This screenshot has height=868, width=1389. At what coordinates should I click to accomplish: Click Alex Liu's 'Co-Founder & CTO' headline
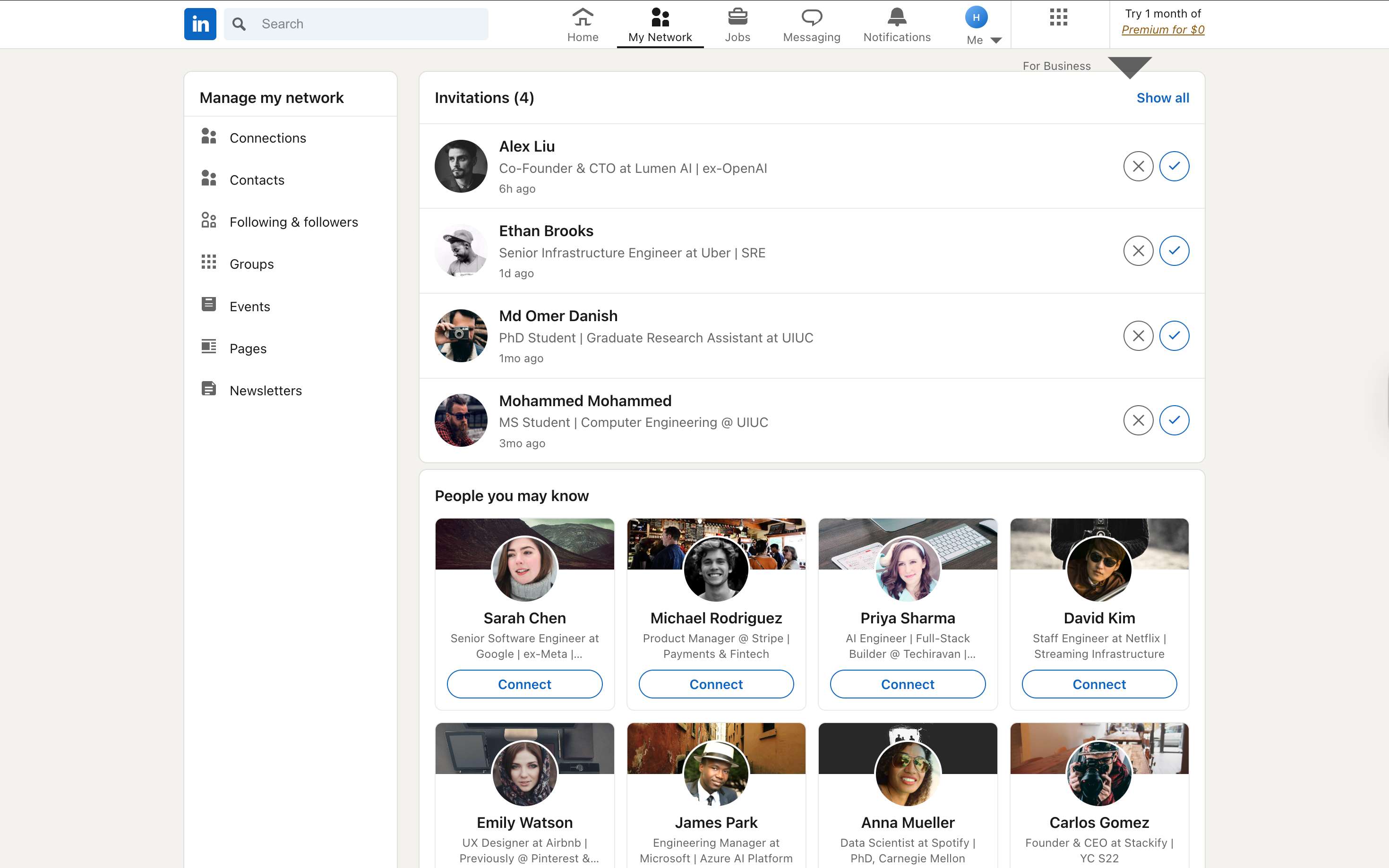(x=633, y=168)
